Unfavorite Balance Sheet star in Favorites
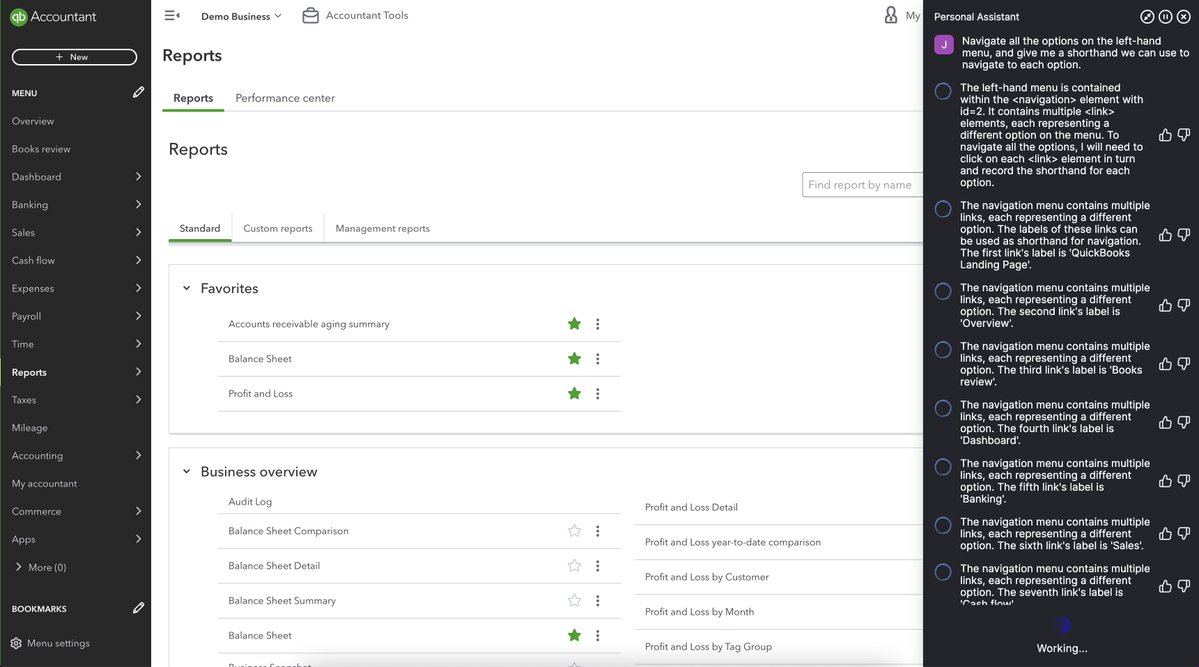The image size is (1199, 667). (574, 359)
